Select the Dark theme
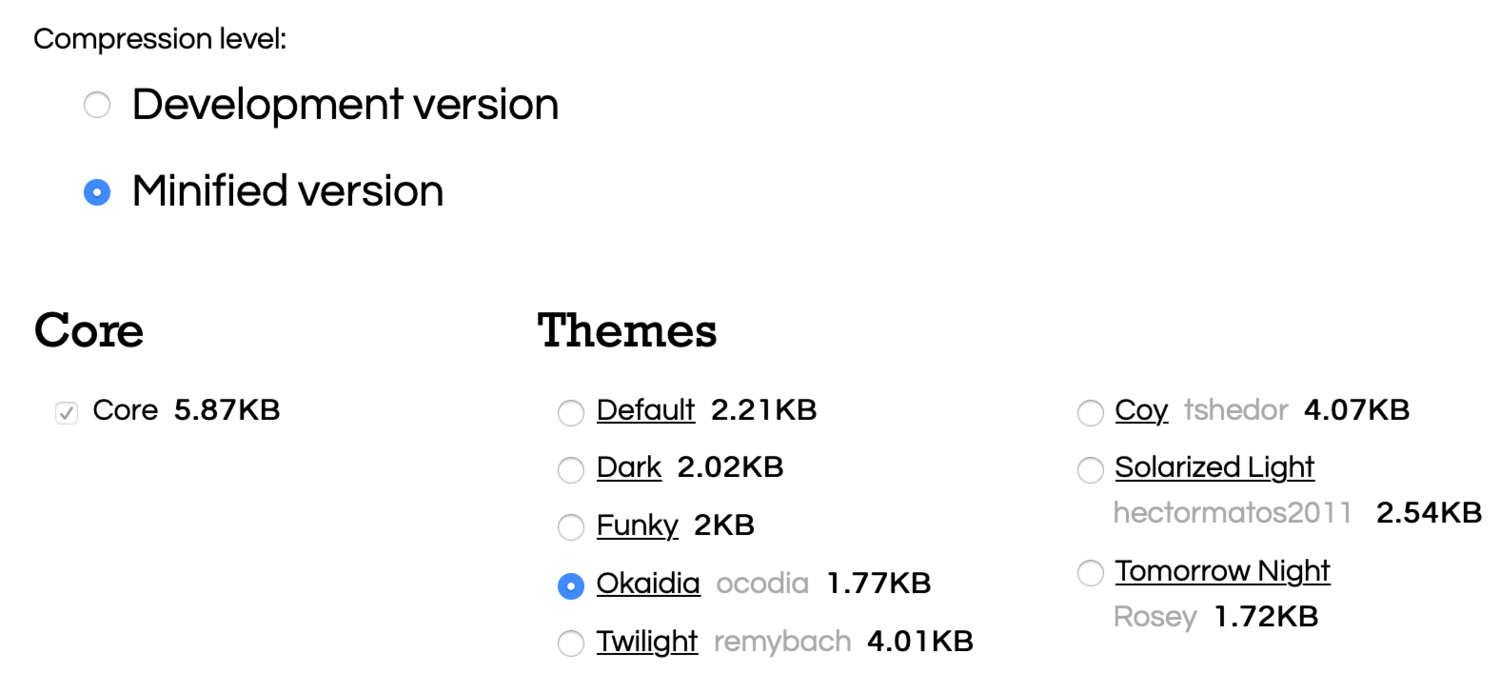The width and height of the screenshot is (1500, 693). pyautogui.click(x=570, y=469)
